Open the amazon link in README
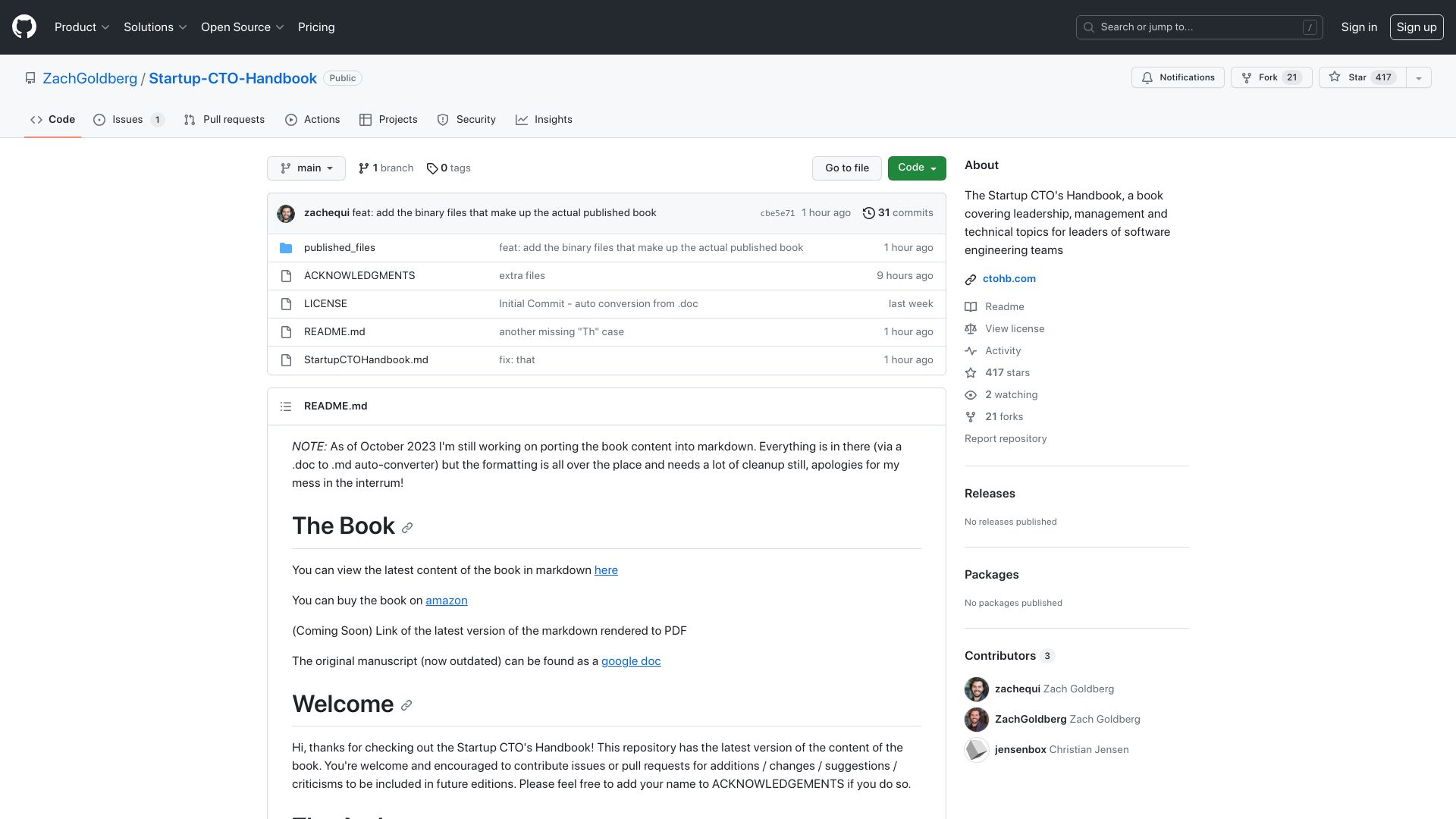Screen dimensions: 1456x819 coord(446,601)
